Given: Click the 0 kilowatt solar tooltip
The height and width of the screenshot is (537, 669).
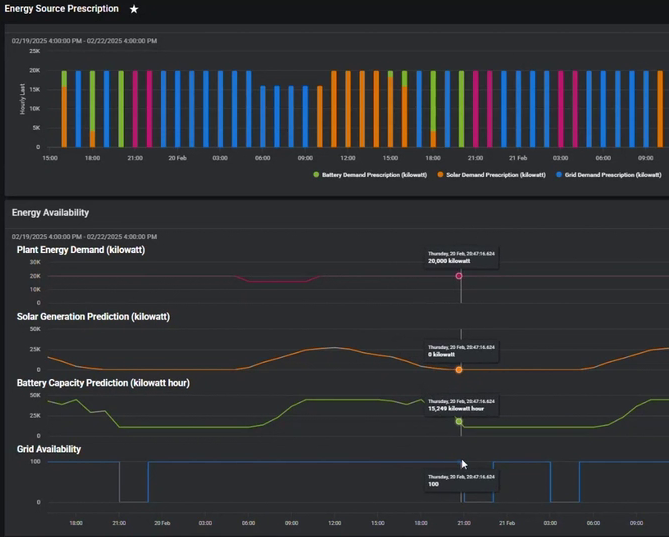Looking at the screenshot, I should tap(460, 350).
